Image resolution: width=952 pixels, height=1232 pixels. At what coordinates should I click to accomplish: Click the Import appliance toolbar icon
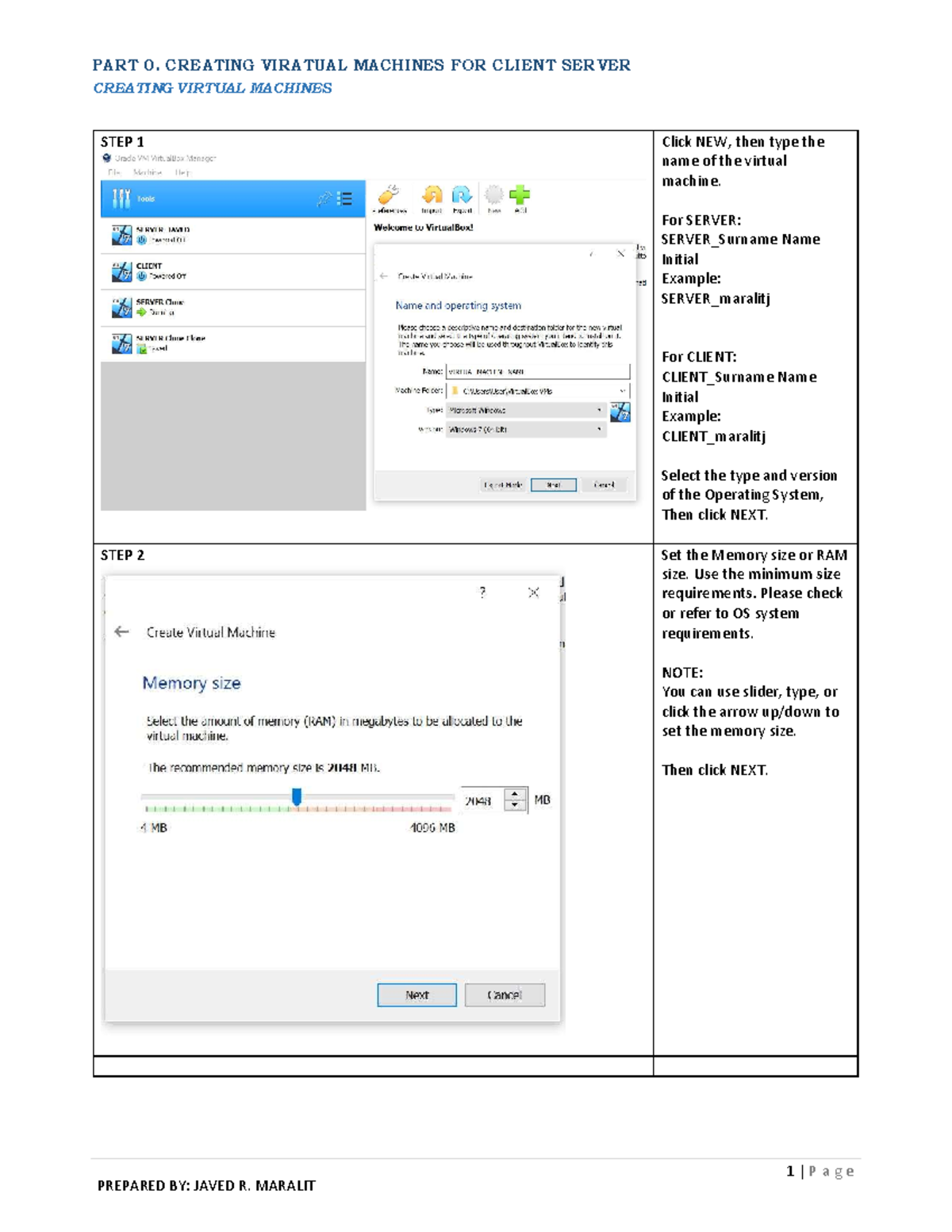(432, 196)
